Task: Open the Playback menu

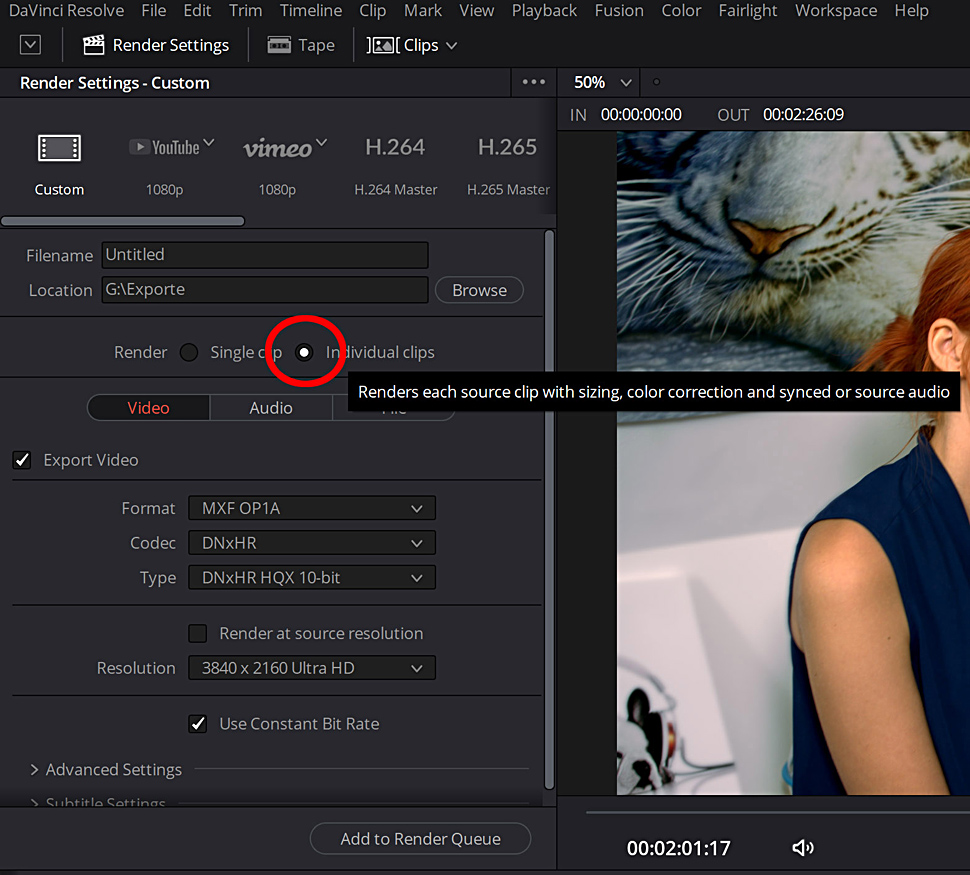Action: (544, 11)
